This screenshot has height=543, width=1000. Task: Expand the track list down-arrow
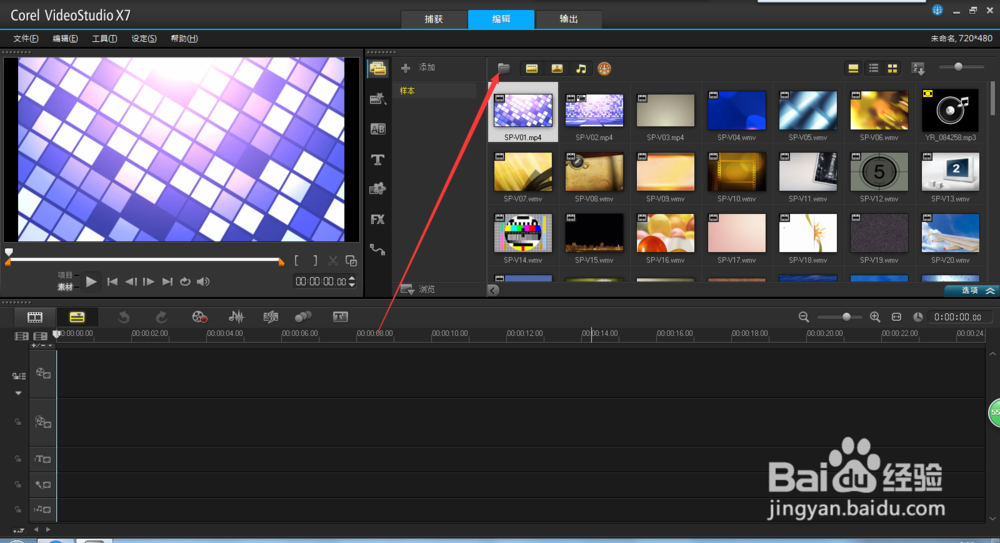[x=18, y=393]
